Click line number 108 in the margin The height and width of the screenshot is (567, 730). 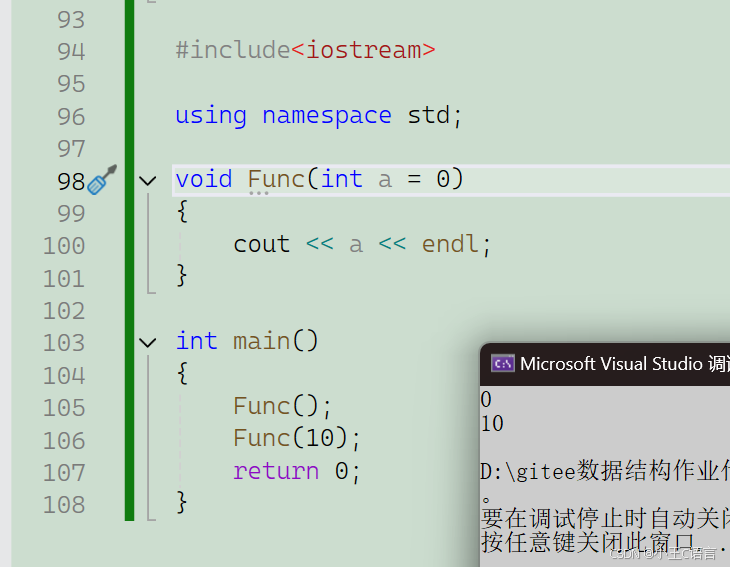click(64, 505)
